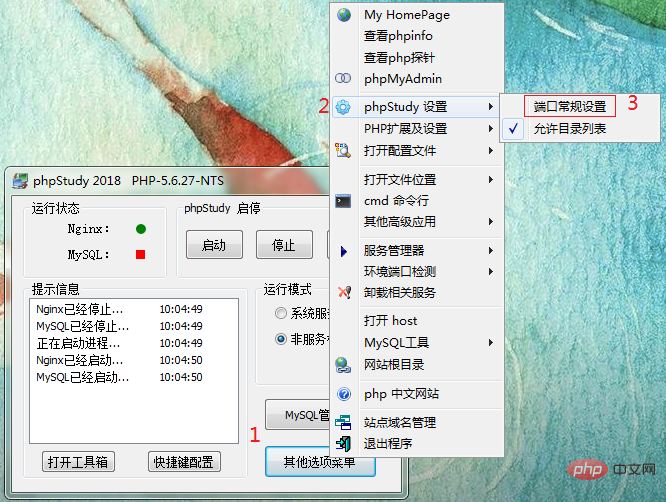This screenshot has height=502, width=666.
Task: Expand the phpStudy 设置 submenu arrow
Action: click(491, 107)
